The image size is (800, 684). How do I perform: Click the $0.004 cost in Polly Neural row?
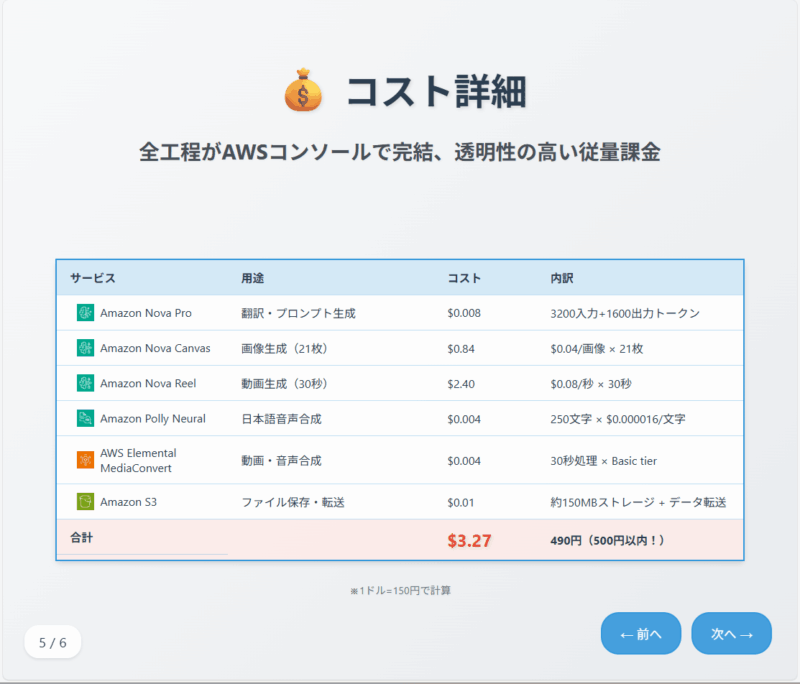[464, 419]
